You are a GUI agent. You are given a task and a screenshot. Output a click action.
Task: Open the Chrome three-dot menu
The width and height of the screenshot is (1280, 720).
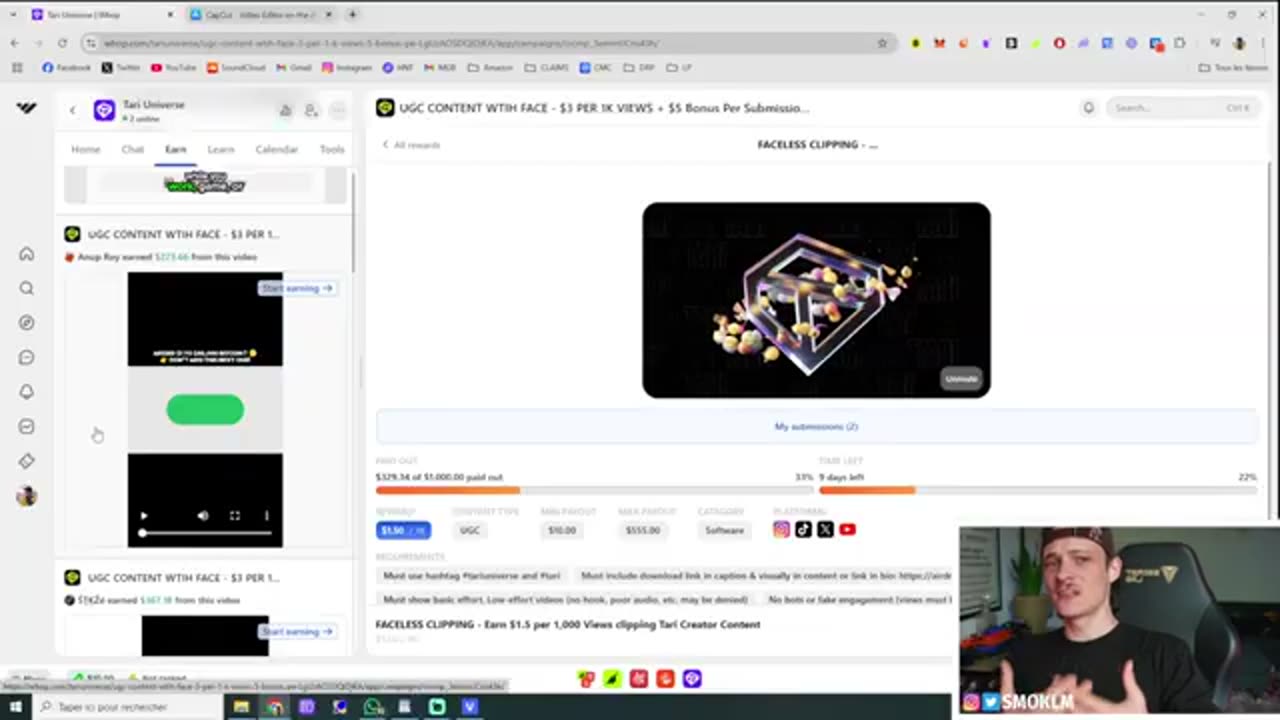[x=1262, y=43]
